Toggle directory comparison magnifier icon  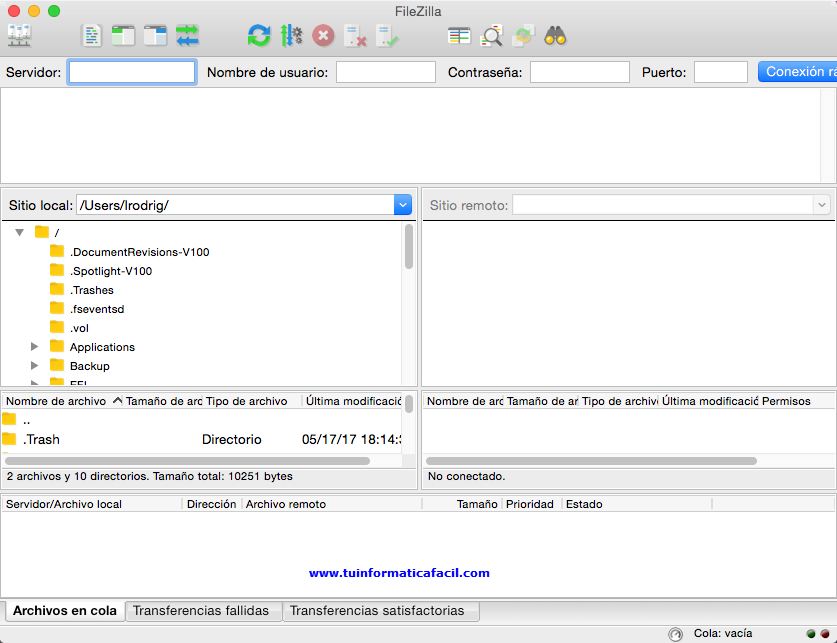pyautogui.click(x=491, y=36)
